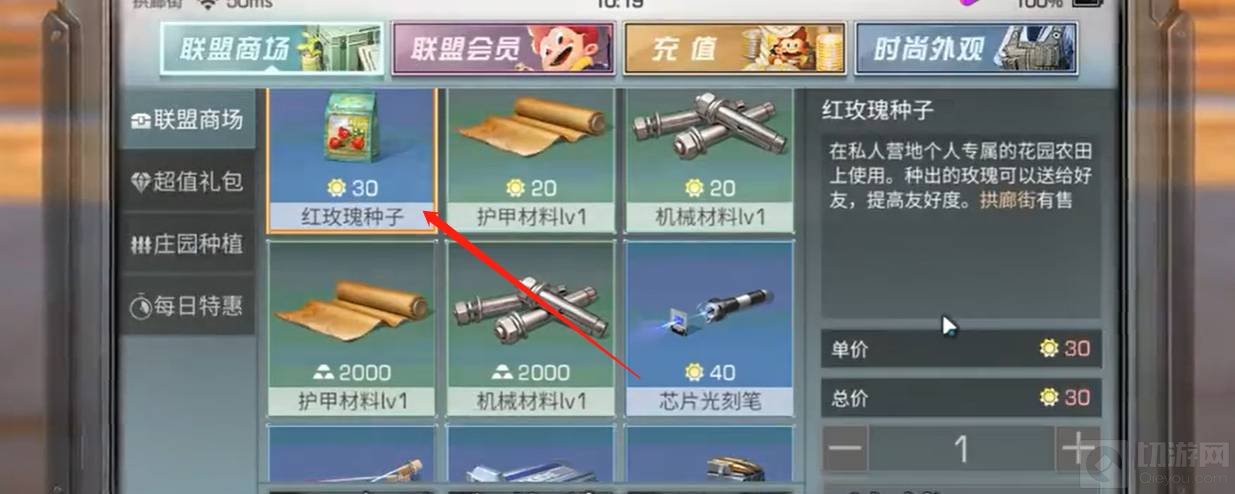The width and height of the screenshot is (1235, 494).
Task: Open the 联盟会员 membership banner
Action: tap(502, 49)
